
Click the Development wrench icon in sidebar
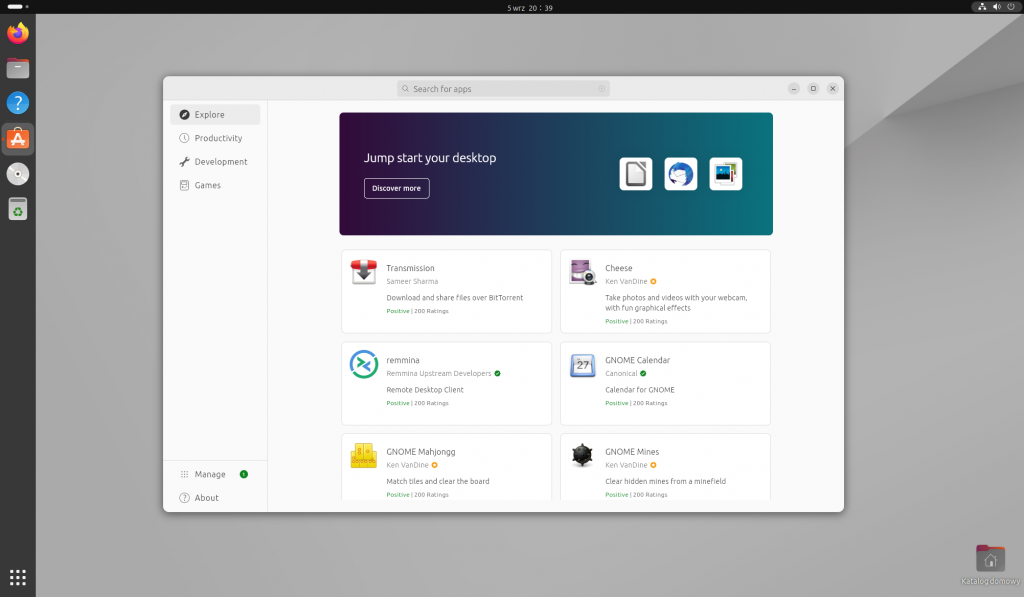tap(182, 161)
